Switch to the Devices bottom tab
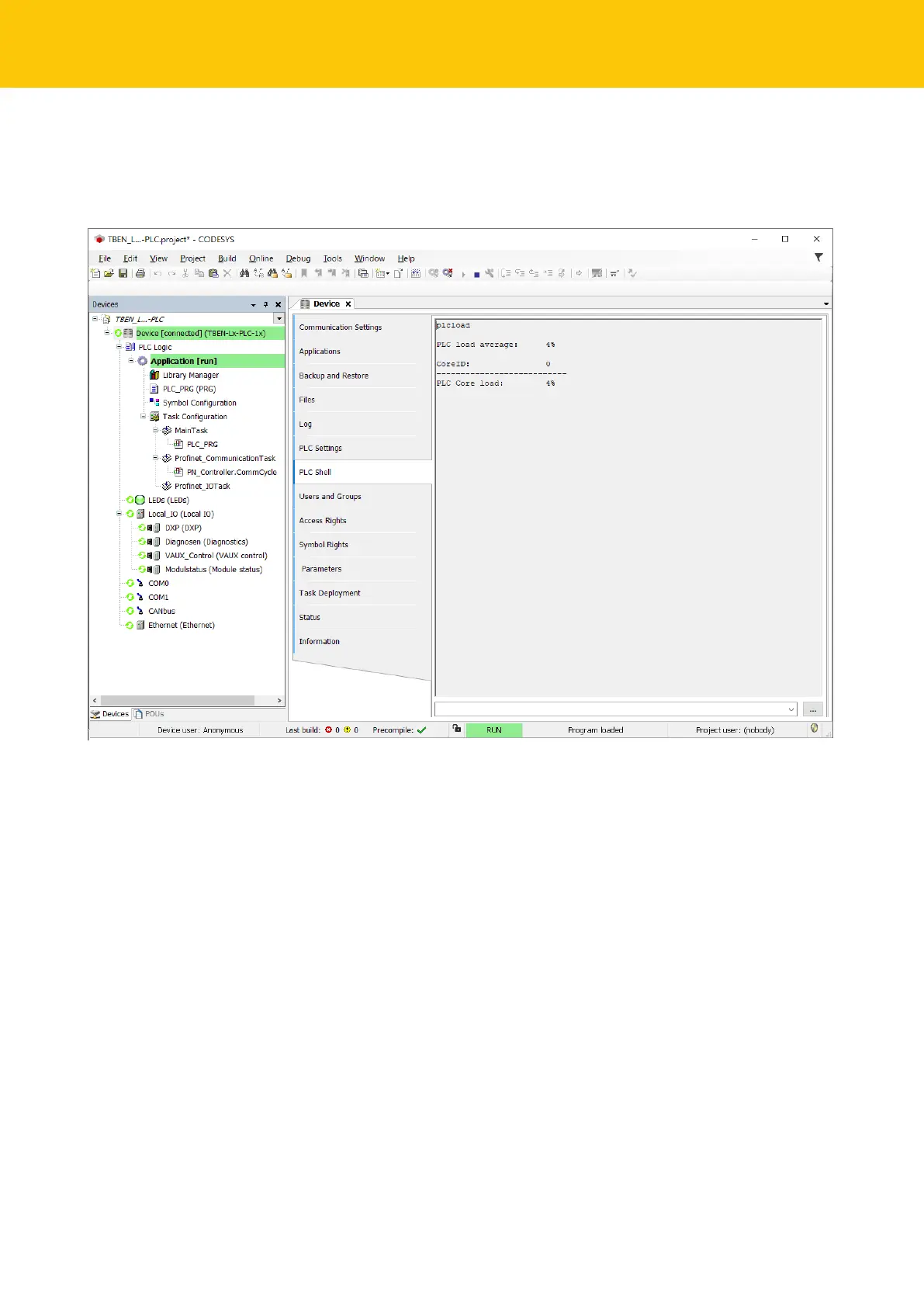 point(110,714)
